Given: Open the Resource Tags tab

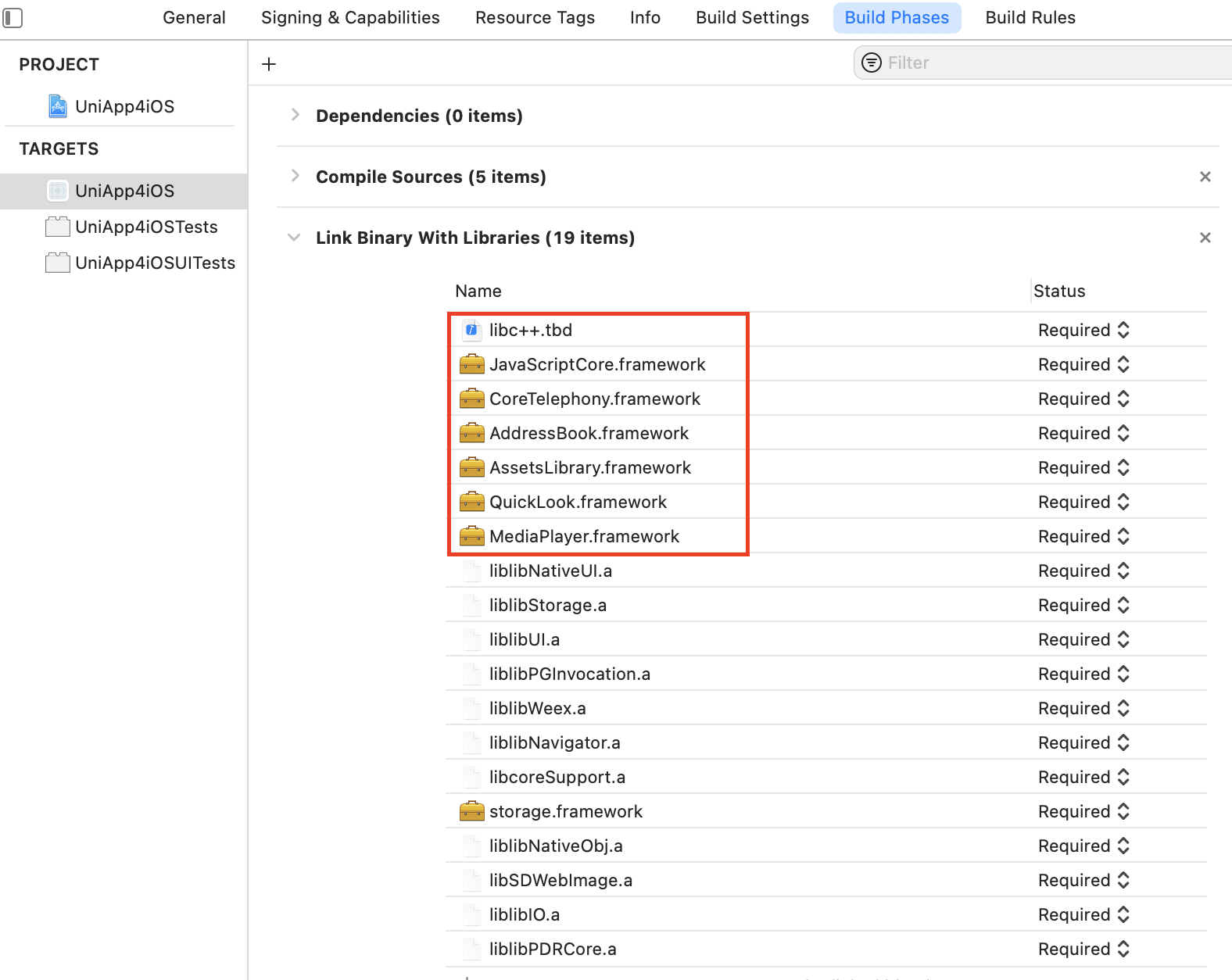Looking at the screenshot, I should click(535, 17).
